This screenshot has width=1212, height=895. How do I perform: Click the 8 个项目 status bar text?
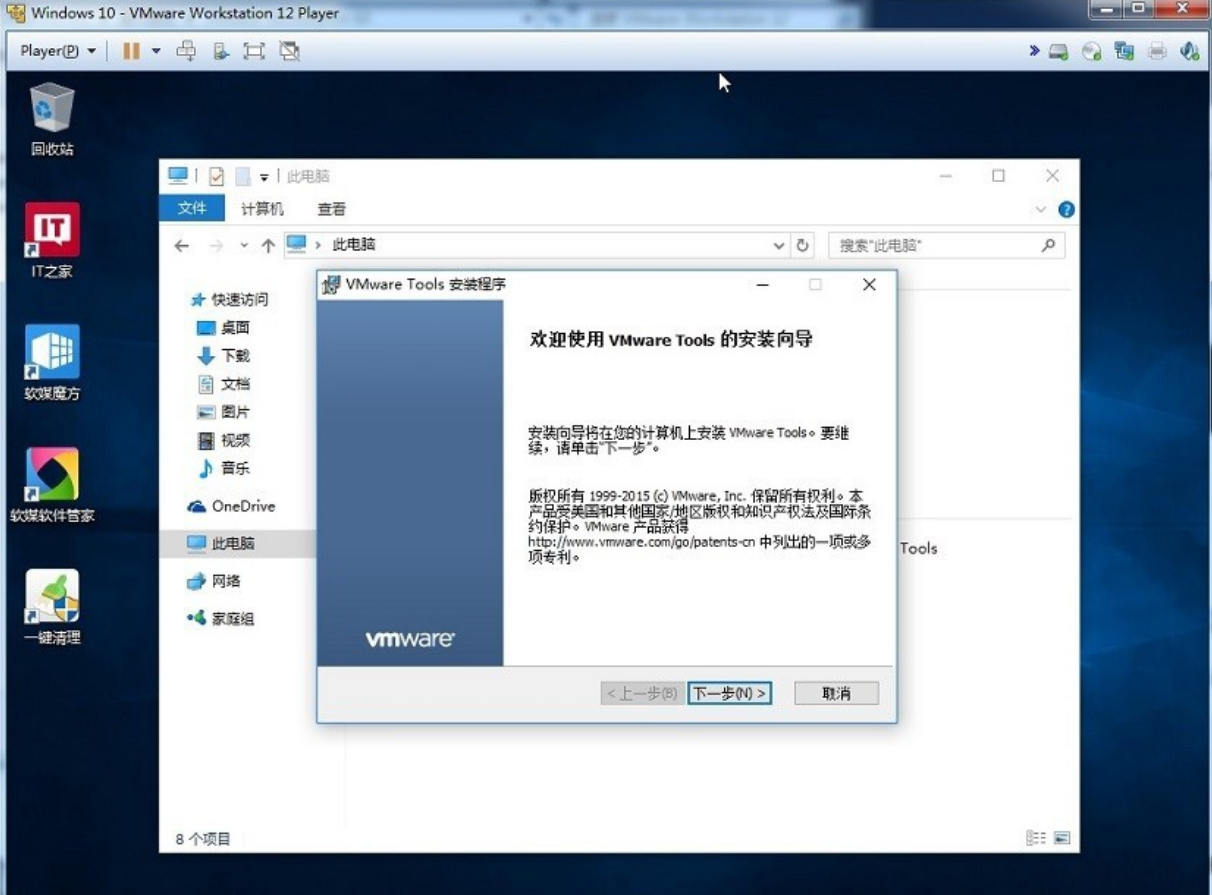203,839
